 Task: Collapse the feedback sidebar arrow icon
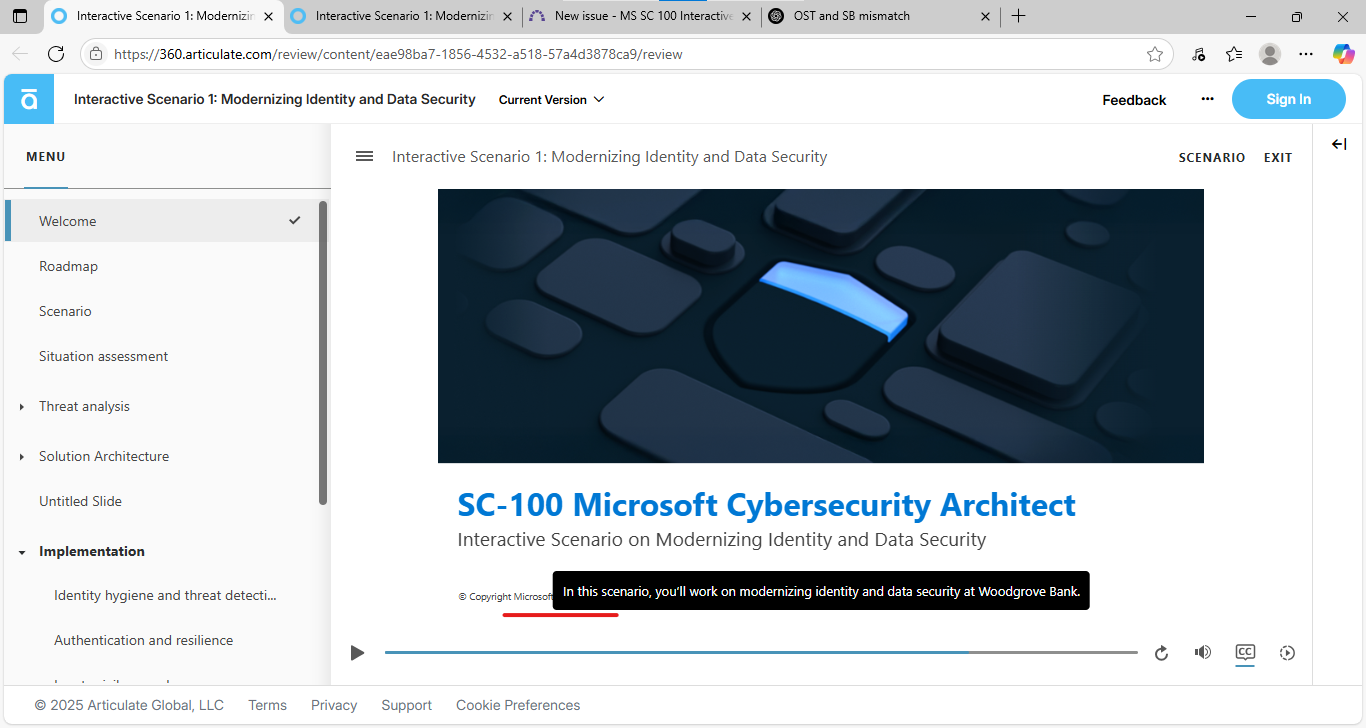[x=1339, y=144]
